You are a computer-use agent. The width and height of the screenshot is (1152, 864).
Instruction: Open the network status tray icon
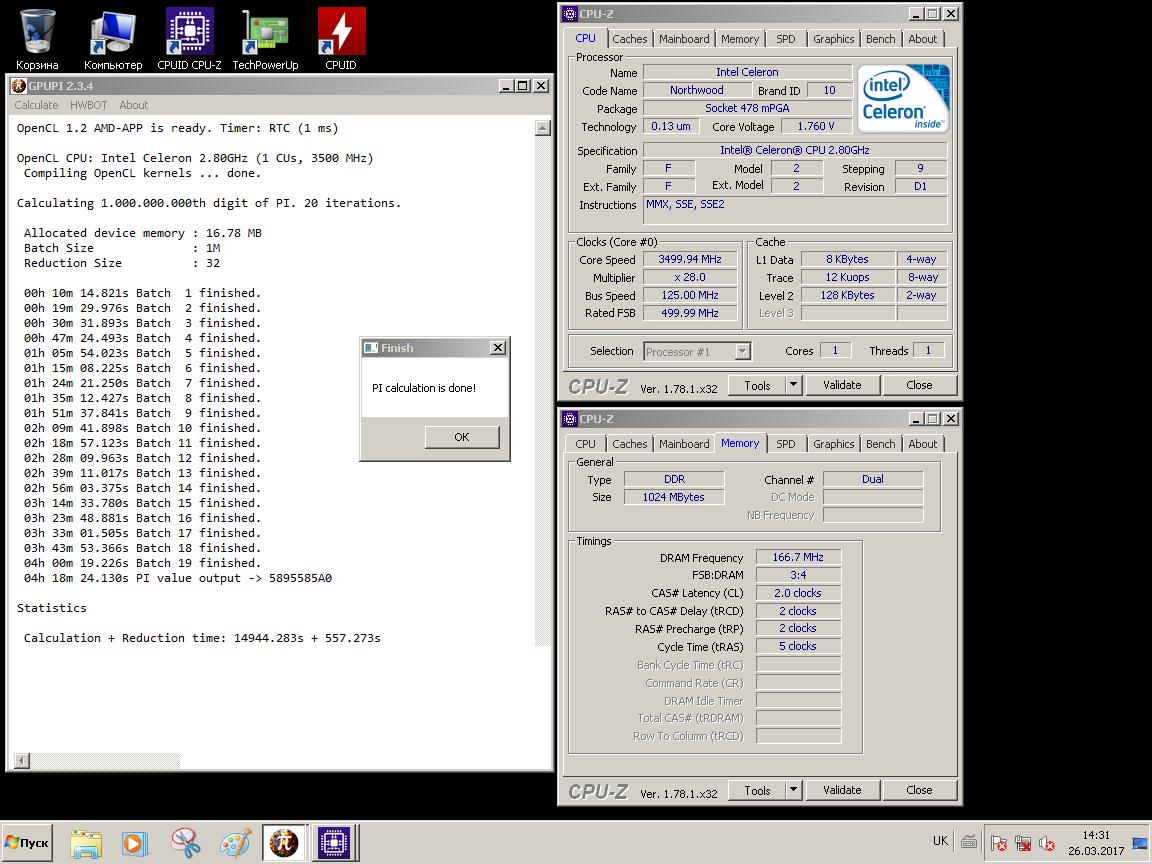1023,843
